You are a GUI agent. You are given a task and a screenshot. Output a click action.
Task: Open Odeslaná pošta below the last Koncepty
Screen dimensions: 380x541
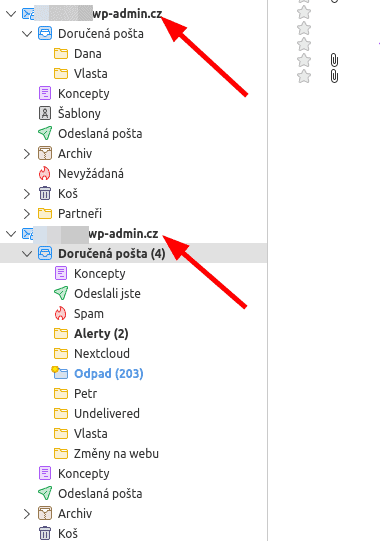[100, 494]
